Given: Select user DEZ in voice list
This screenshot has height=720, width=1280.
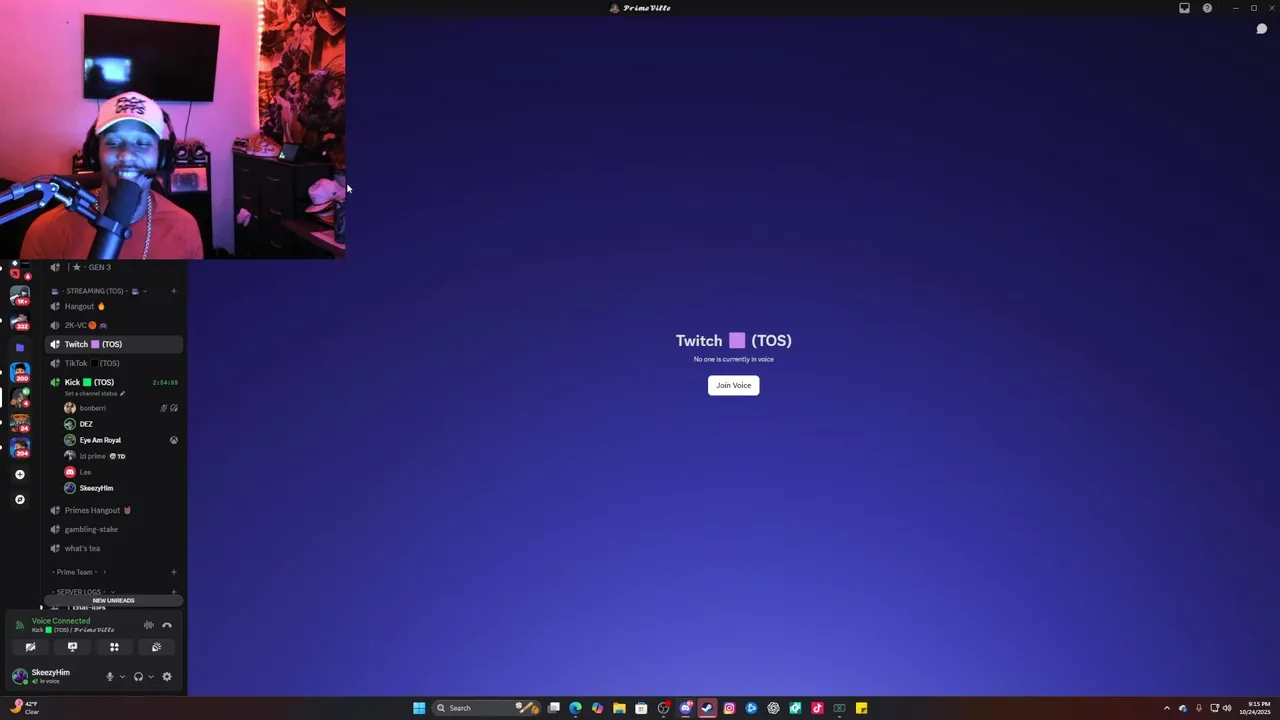Looking at the screenshot, I should [x=120, y=424].
